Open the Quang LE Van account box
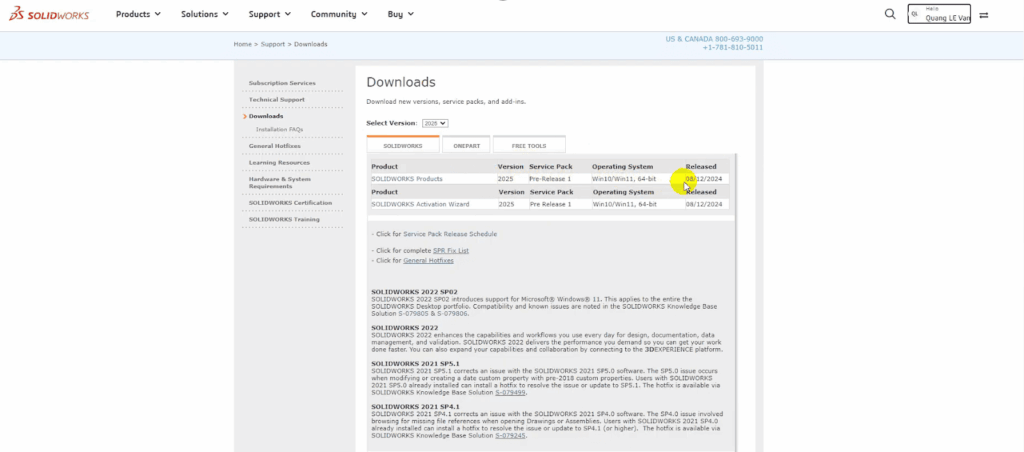 [938, 14]
